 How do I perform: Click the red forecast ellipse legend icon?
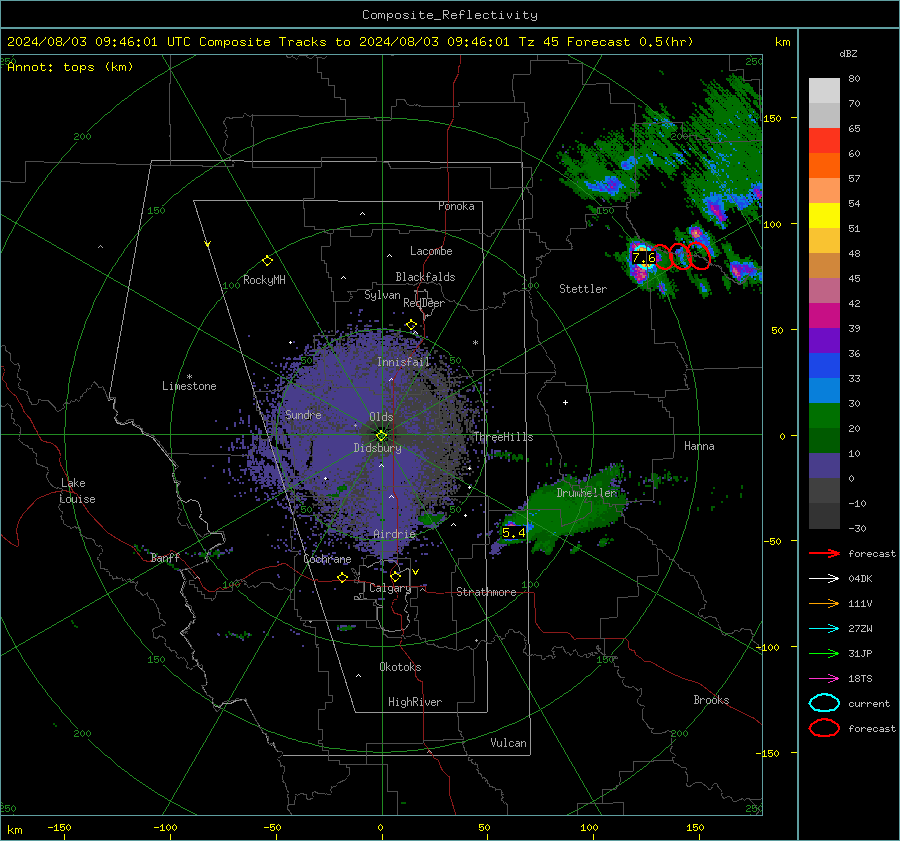824,728
